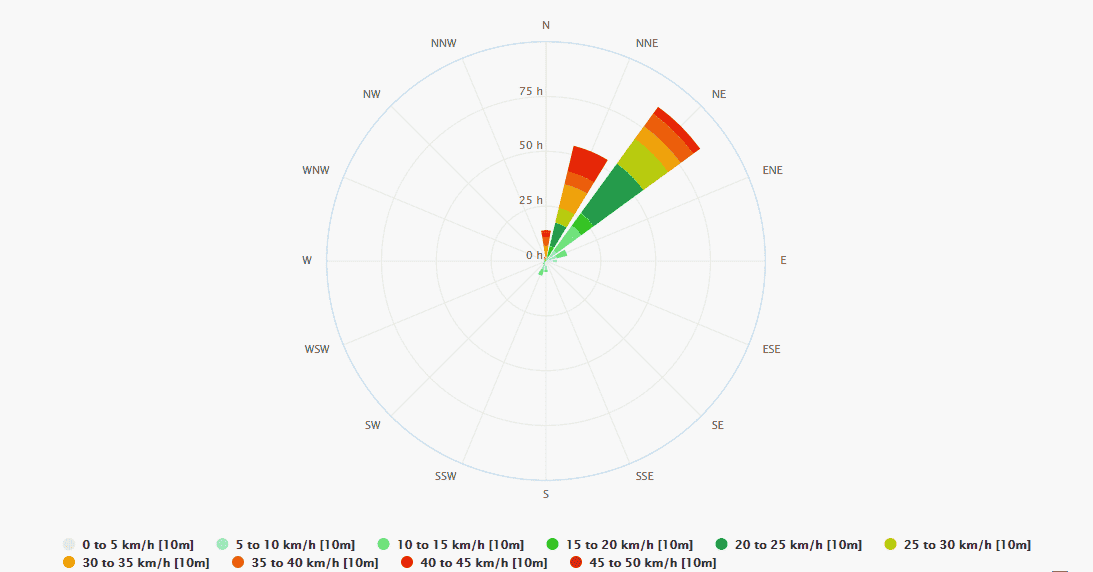
Task: Click the N direction label at top
Action: click(x=546, y=24)
